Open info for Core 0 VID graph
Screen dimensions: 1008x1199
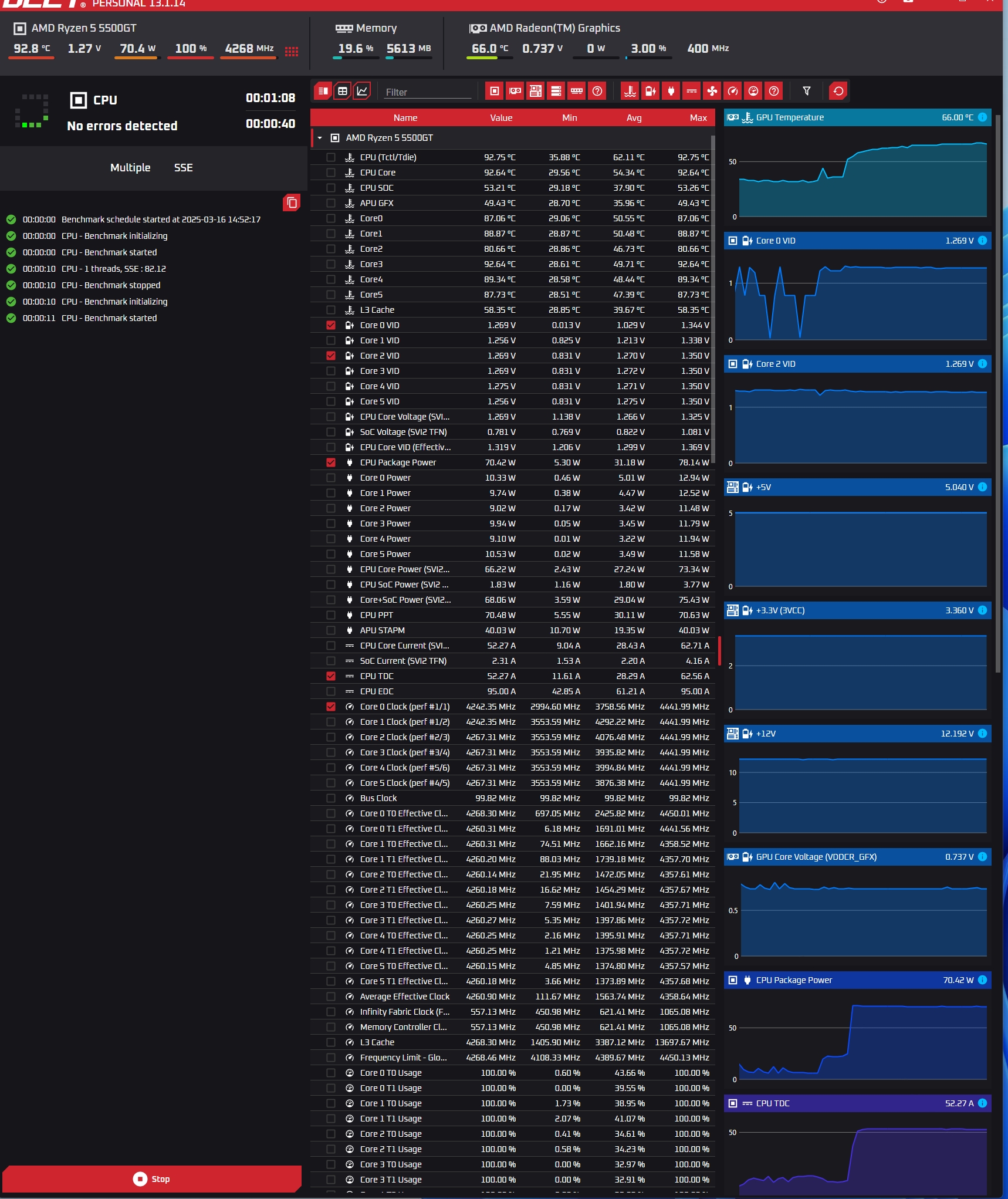(x=982, y=241)
